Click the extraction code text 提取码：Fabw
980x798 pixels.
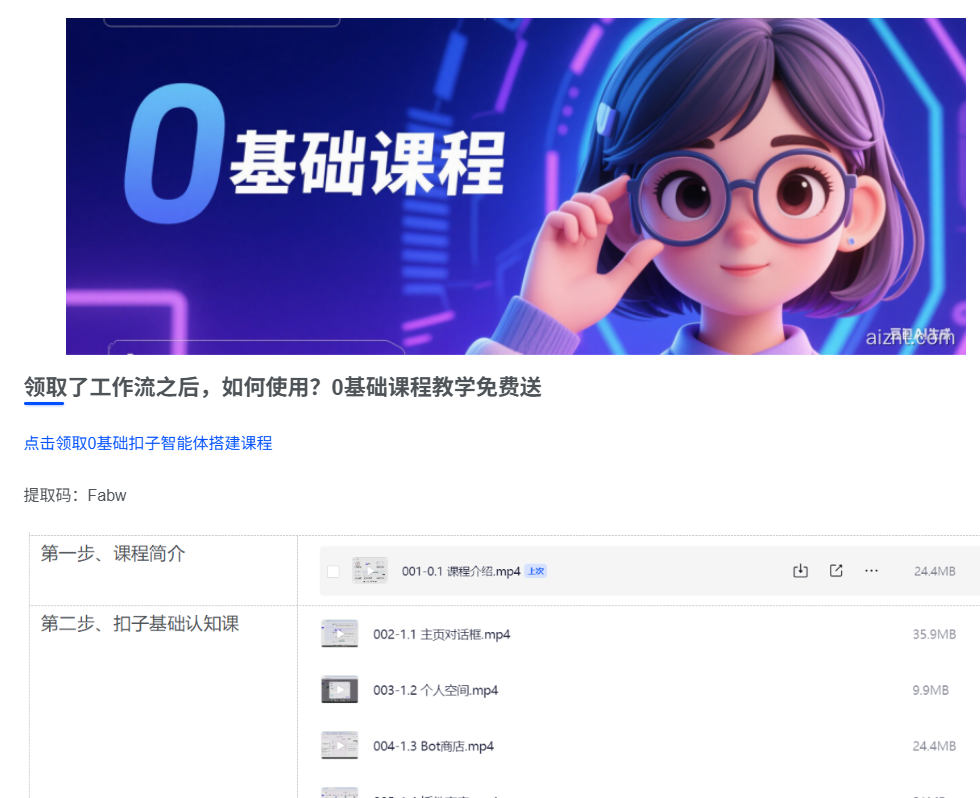(75, 496)
